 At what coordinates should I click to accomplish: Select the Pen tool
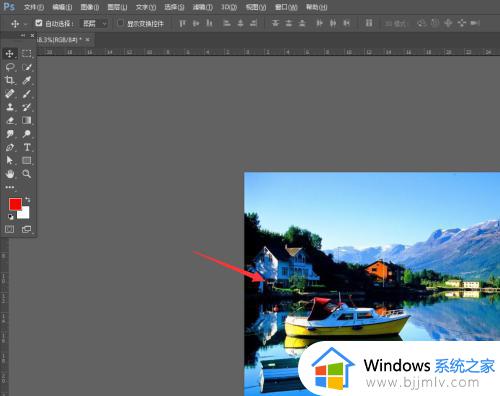(10, 147)
